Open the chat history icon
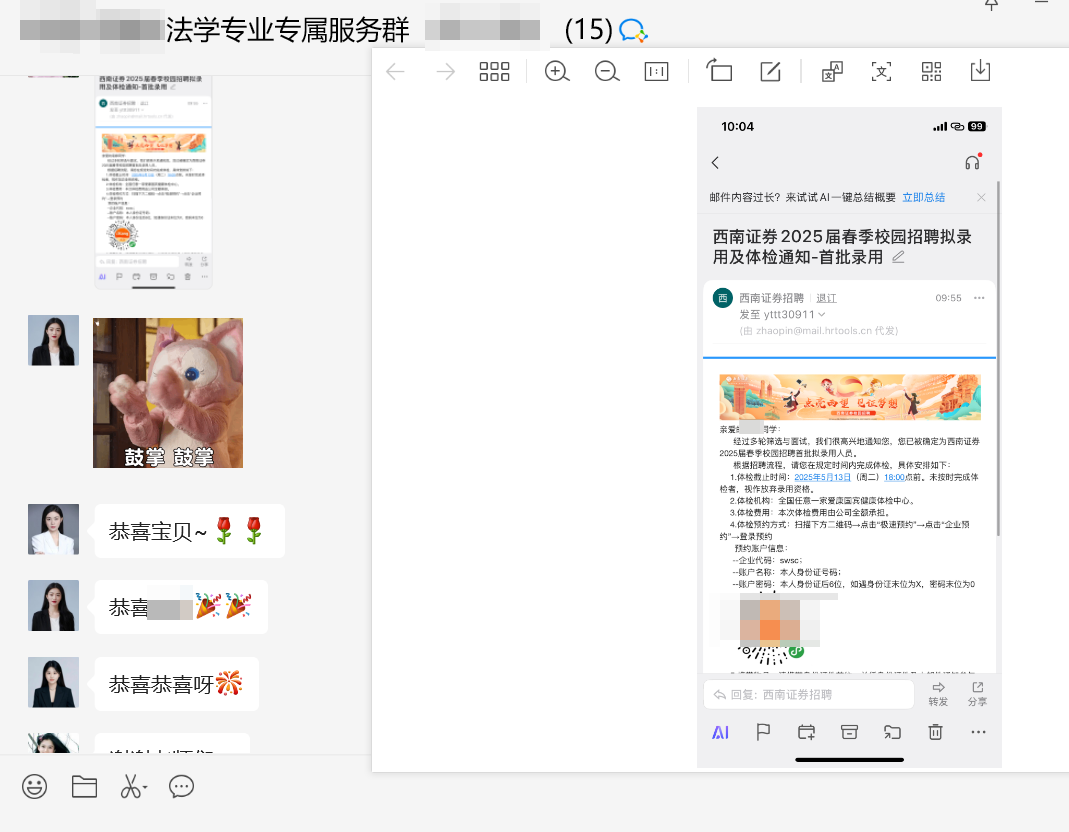This screenshot has width=1069, height=832. pyautogui.click(x=181, y=787)
